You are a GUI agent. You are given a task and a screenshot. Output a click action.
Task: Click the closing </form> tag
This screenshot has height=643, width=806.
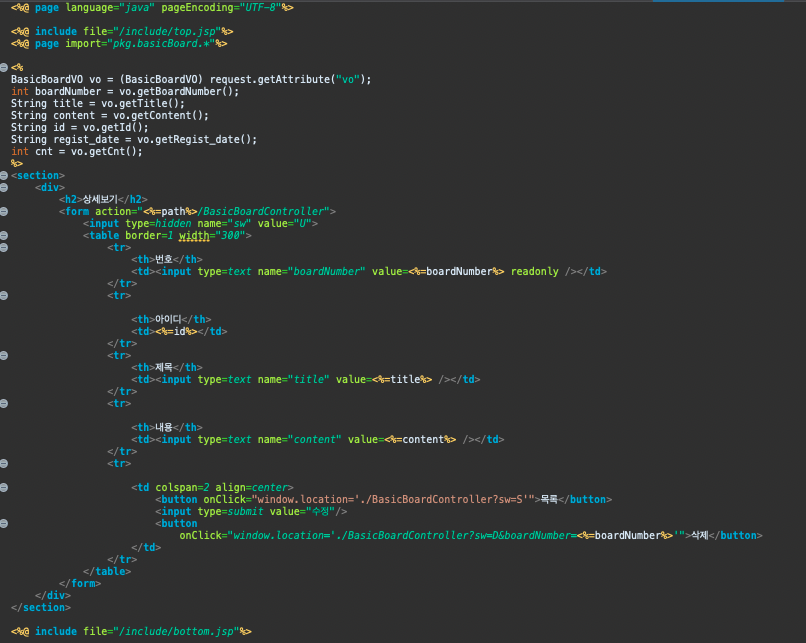[80, 583]
